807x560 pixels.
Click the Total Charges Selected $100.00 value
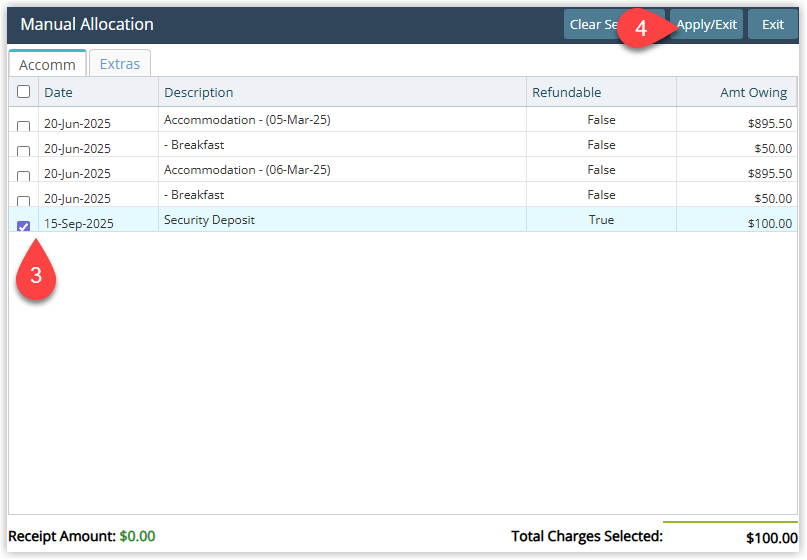[x=771, y=538]
